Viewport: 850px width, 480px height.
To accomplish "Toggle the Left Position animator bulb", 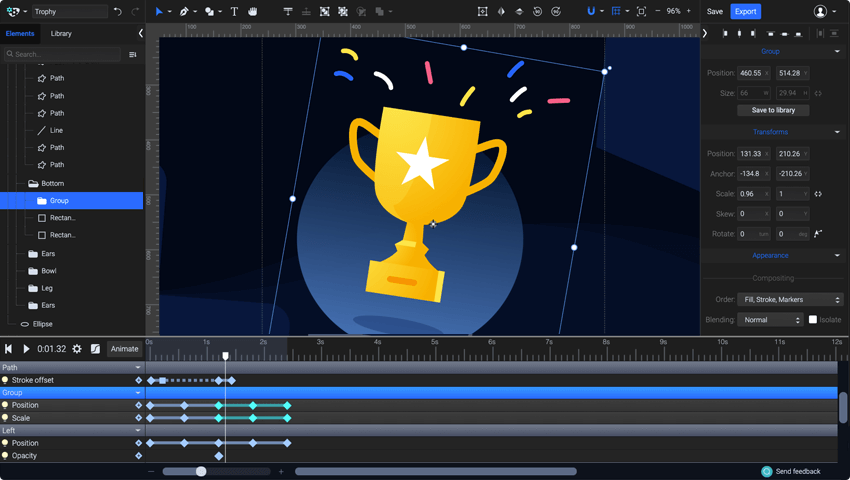I will (5, 443).
